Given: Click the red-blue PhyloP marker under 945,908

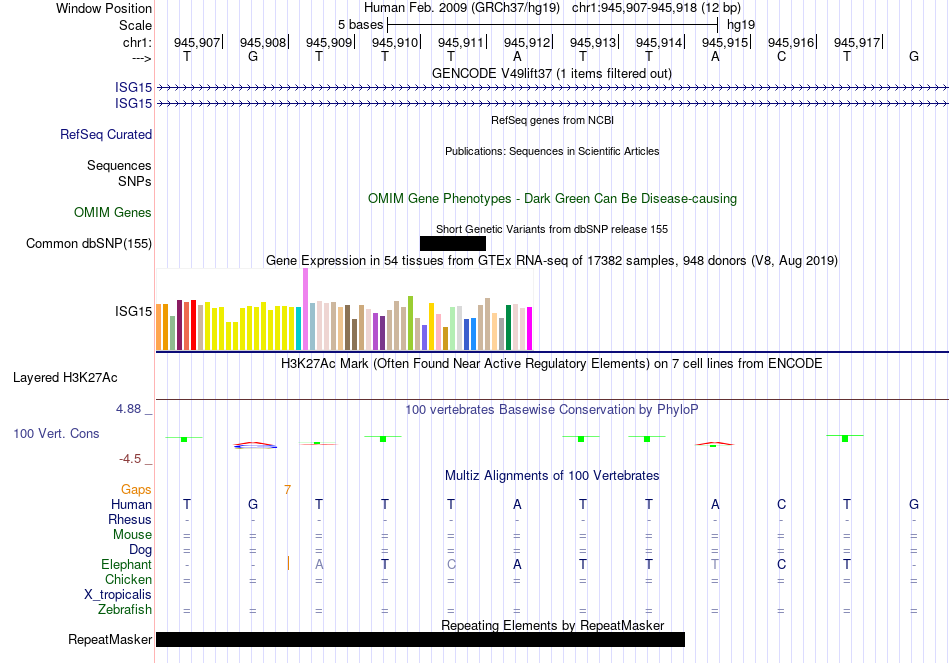Looking at the screenshot, I should click(255, 445).
